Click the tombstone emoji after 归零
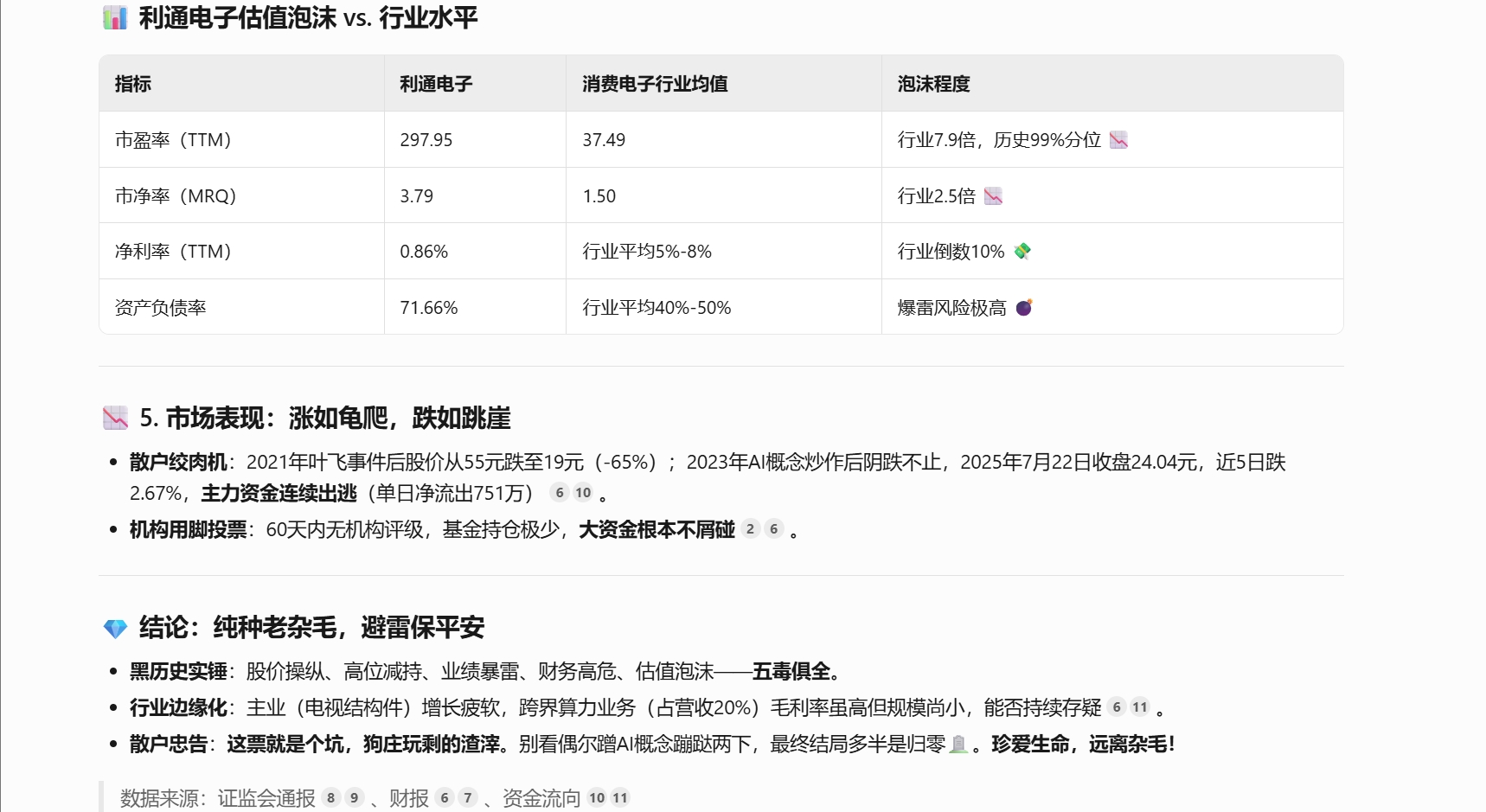This screenshot has height=812, width=1486. pyautogui.click(x=958, y=745)
